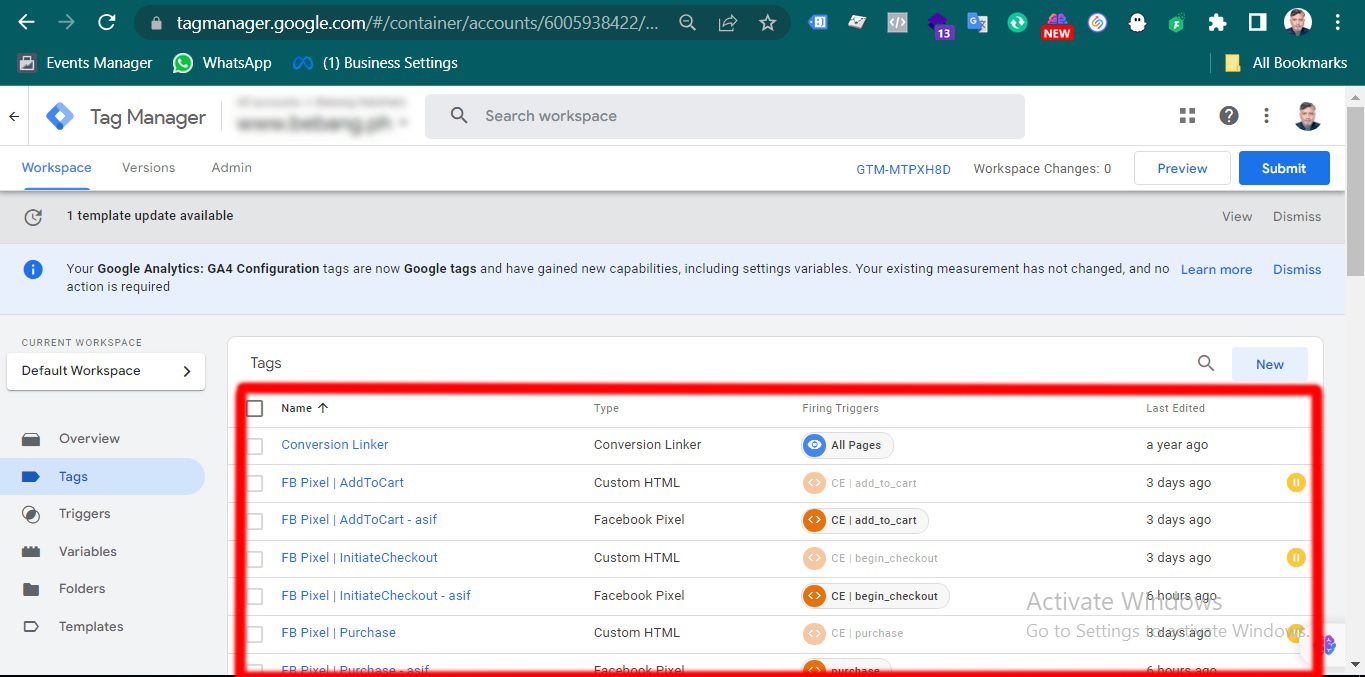Viewport: 1365px width, 677px height.
Task: Click the Preview button
Action: click(x=1182, y=168)
